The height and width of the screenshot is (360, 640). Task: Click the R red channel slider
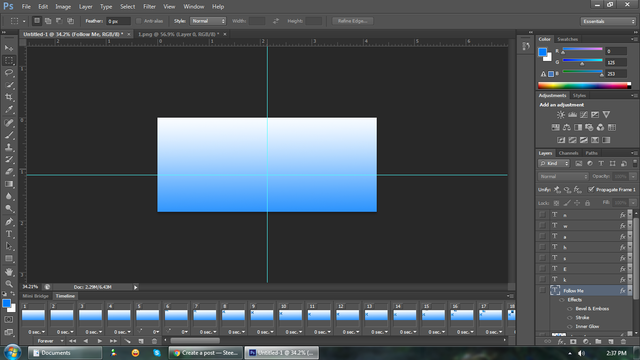pyautogui.click(x=582, y=50)
